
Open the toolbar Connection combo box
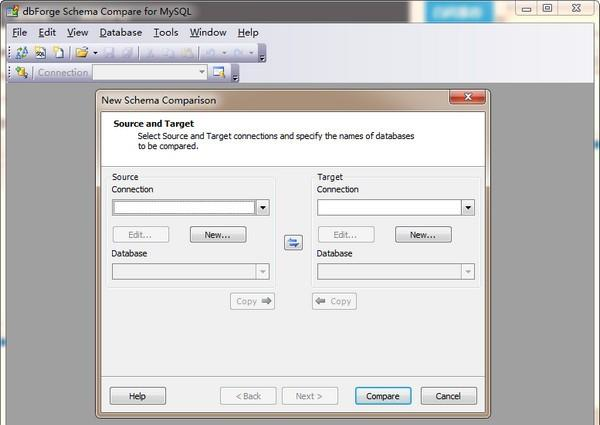pyautogui.click(x=150, y=72)
